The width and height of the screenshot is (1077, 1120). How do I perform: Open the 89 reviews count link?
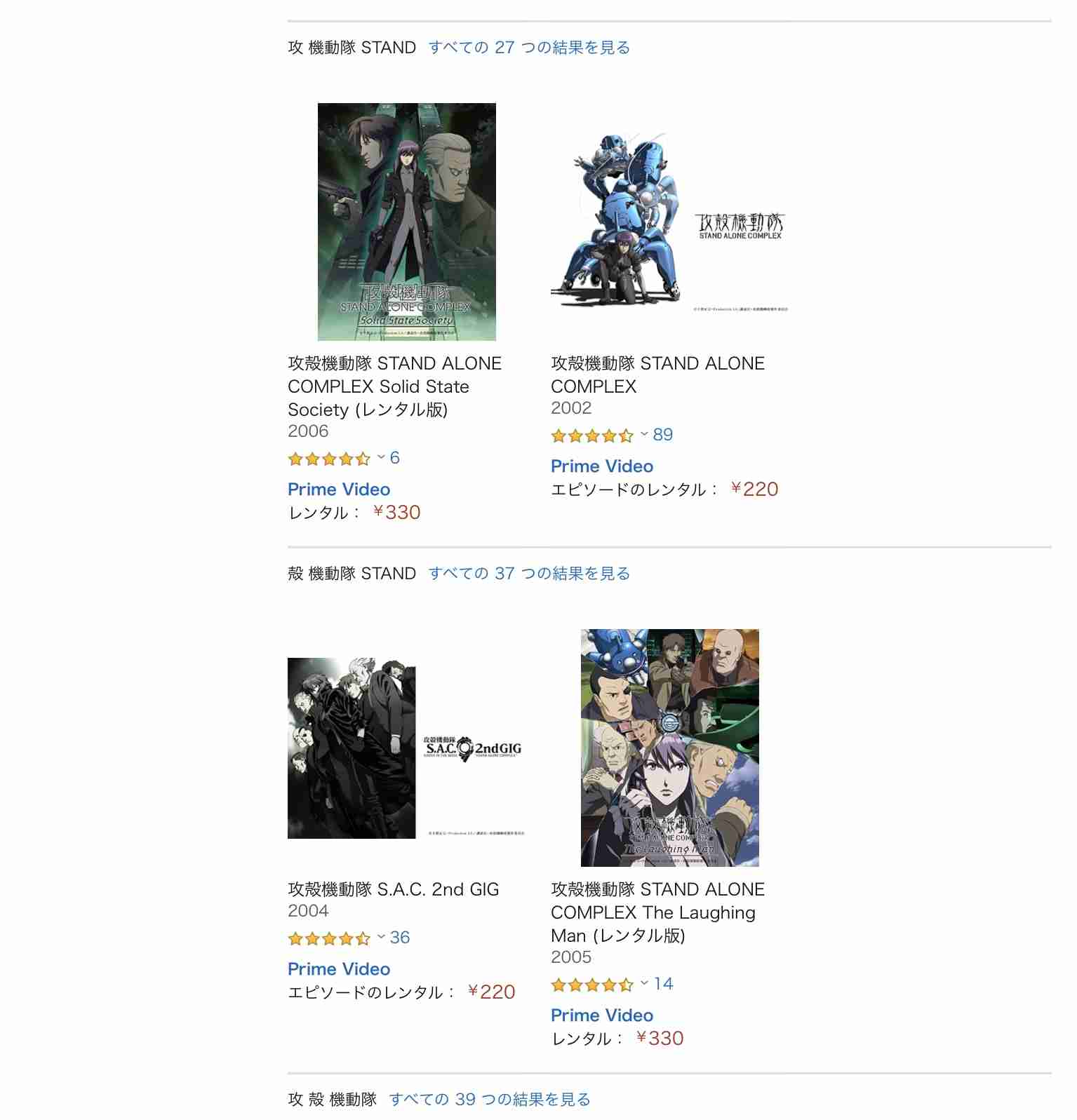(x=662, y=435)
